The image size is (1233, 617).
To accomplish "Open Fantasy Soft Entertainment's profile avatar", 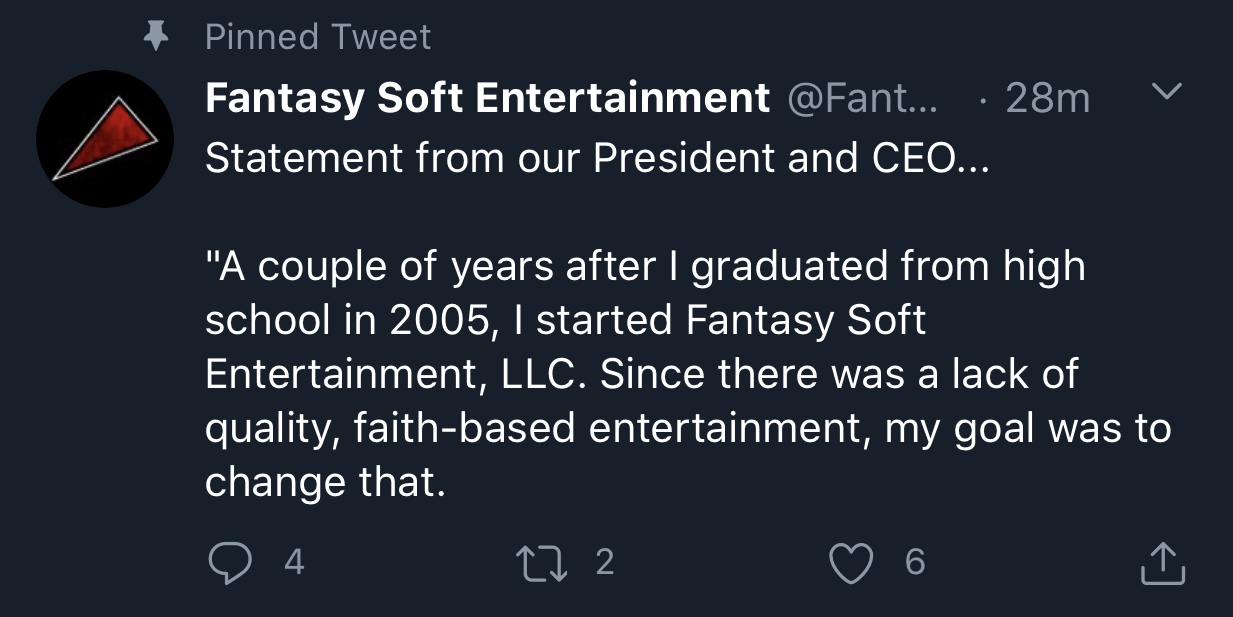I will tap(104, 138).
